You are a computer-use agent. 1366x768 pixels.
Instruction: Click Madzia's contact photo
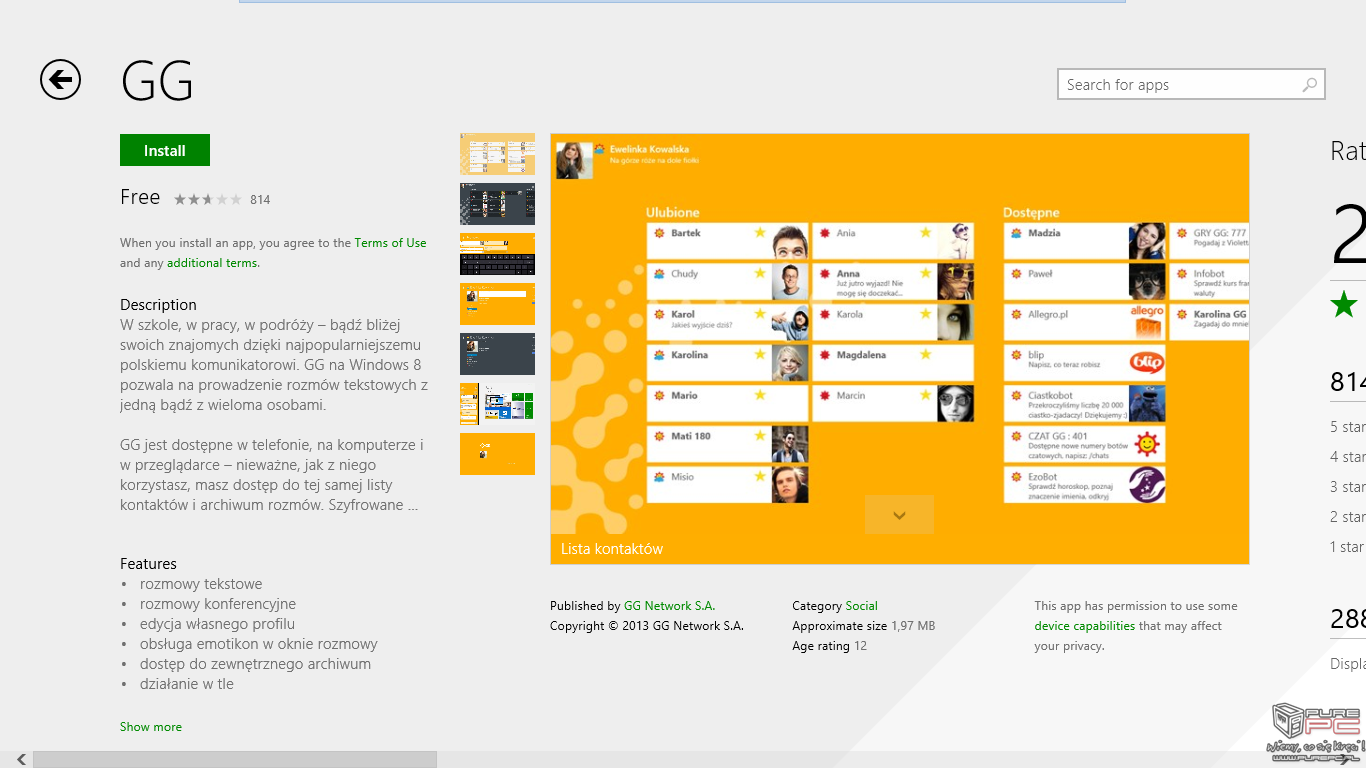pyautogui.click(x=1147, y=241)
